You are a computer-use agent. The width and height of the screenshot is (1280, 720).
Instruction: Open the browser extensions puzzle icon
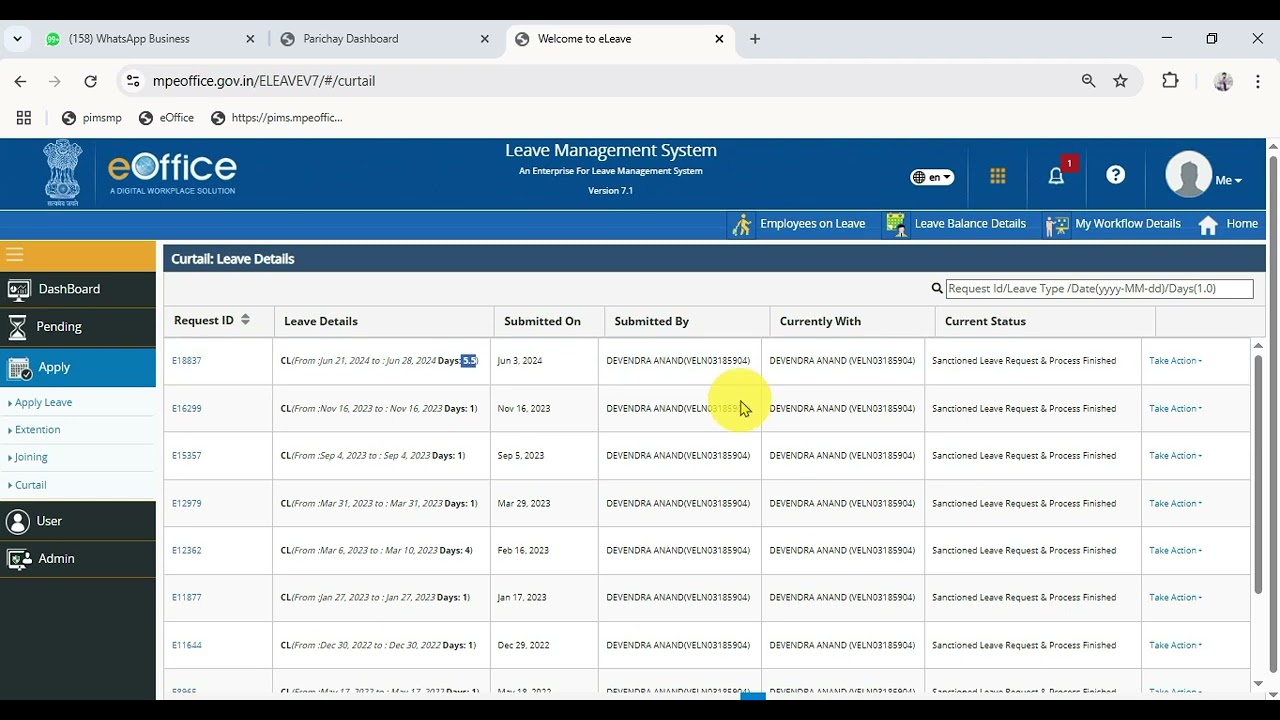(1170, 81)
